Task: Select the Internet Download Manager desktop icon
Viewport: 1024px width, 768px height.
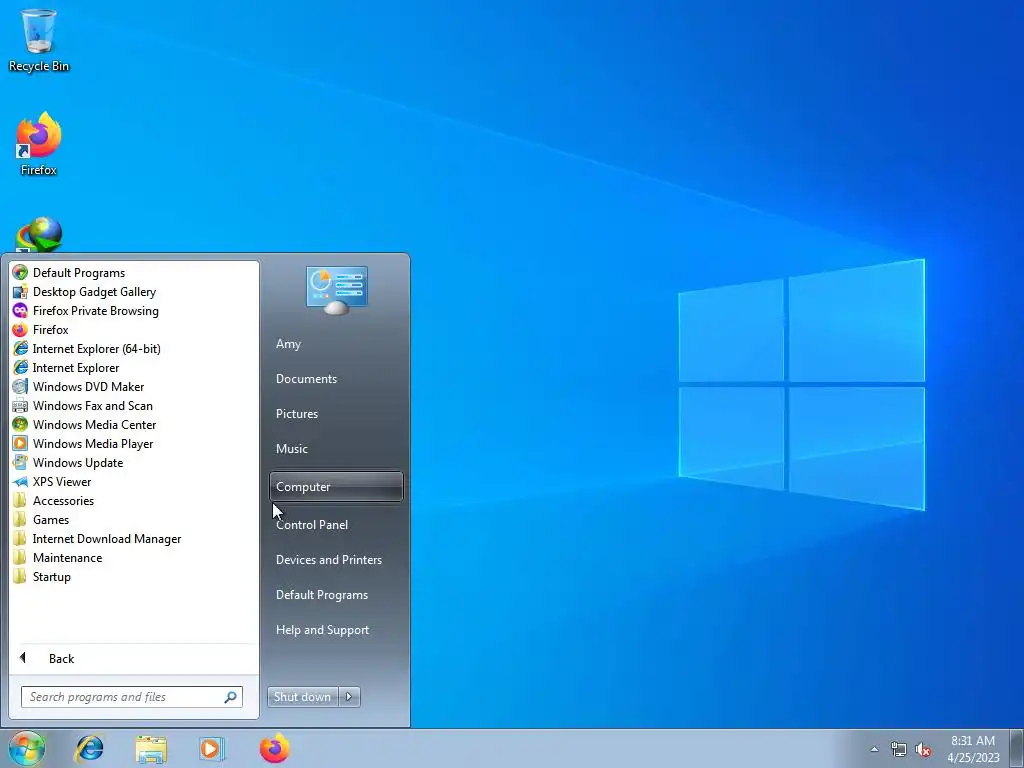Action: [x=39, y=234]
